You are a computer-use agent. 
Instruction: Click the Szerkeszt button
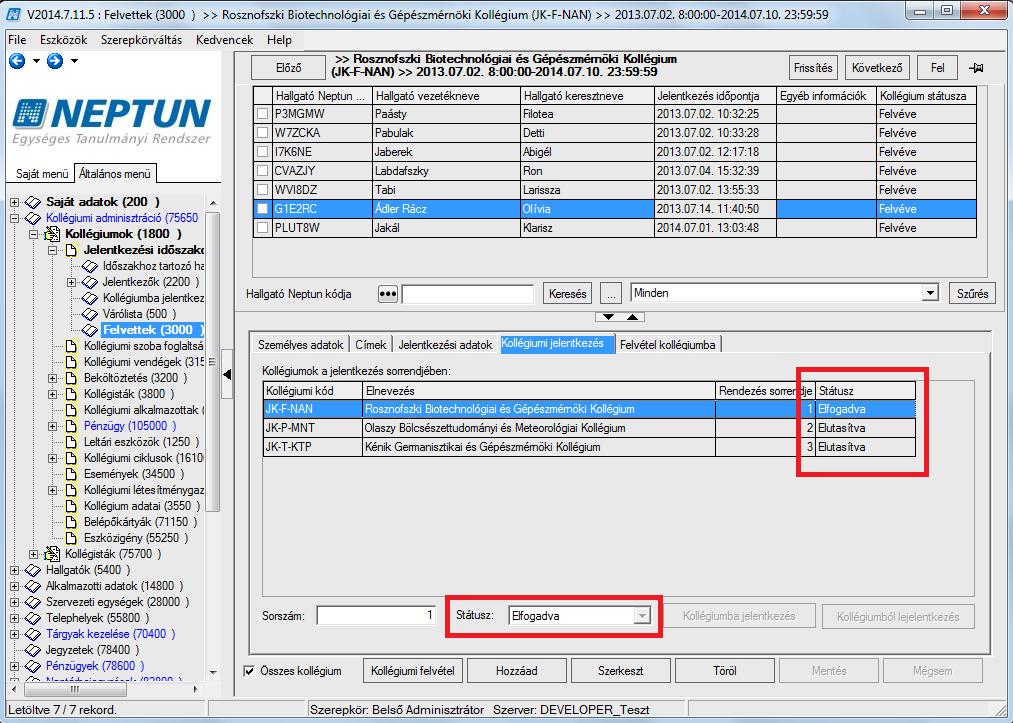(x=620, y=671)
